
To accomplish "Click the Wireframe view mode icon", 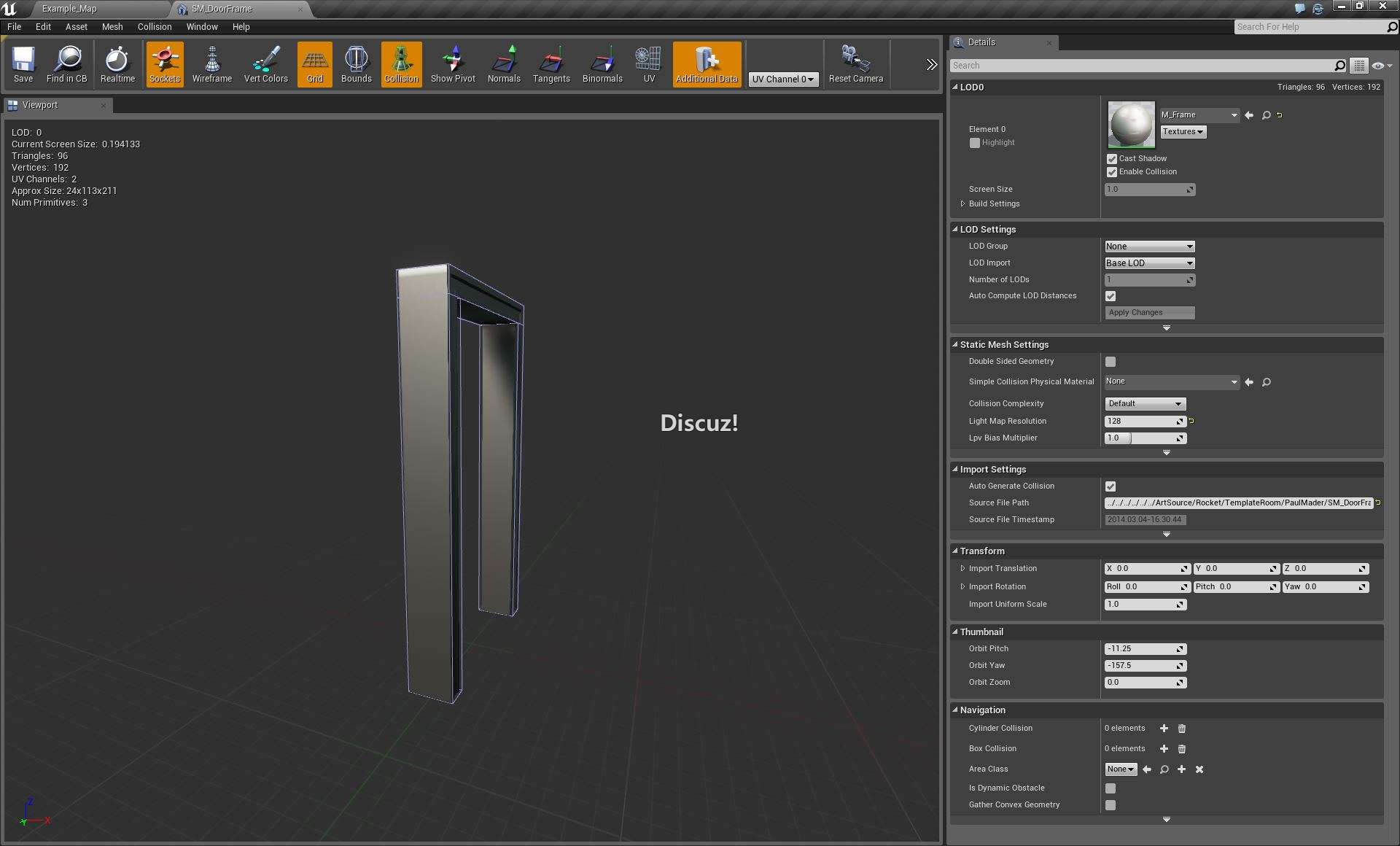I will [x=211, y=61].
